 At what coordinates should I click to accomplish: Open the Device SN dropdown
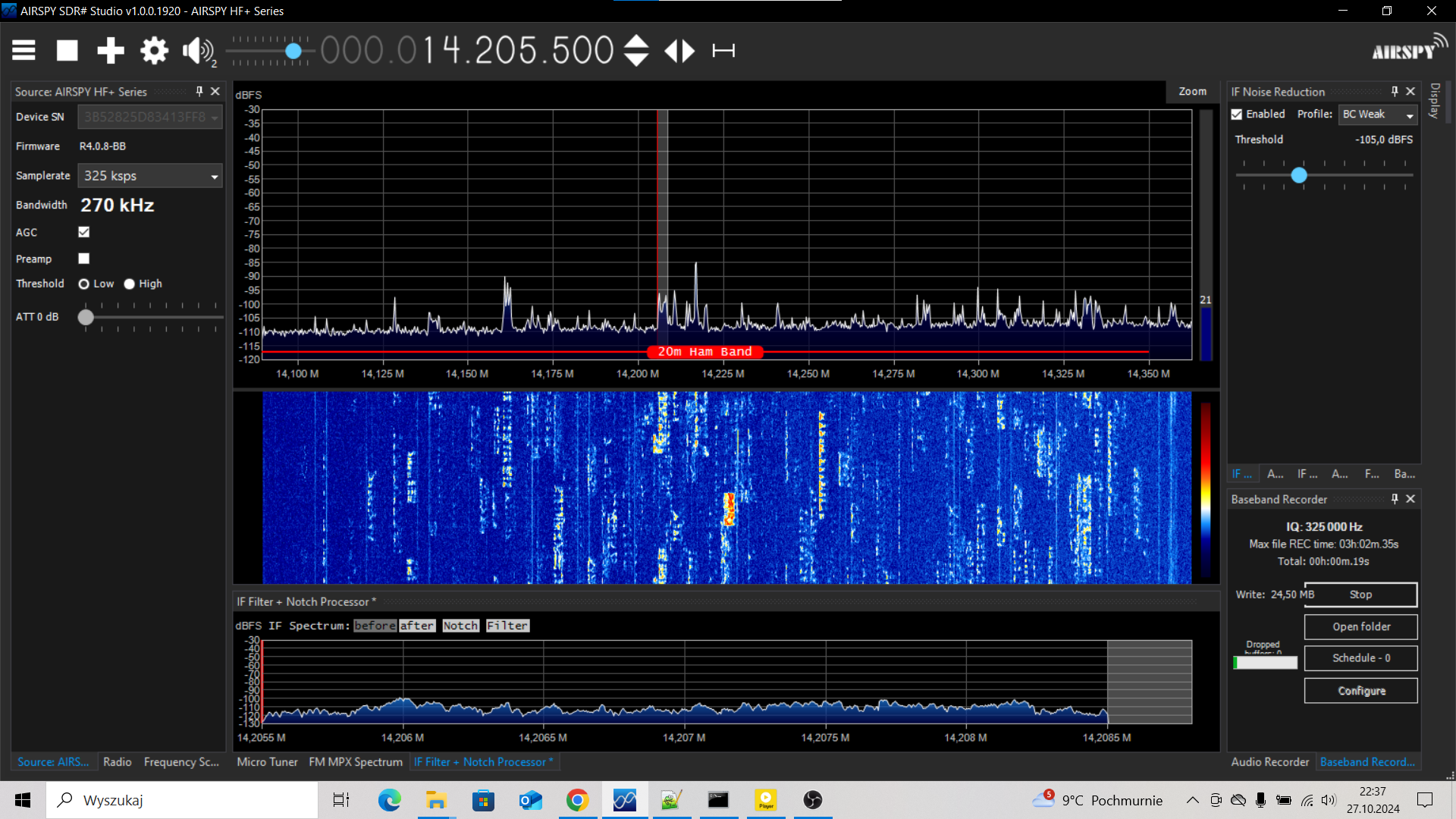(150, 117)
